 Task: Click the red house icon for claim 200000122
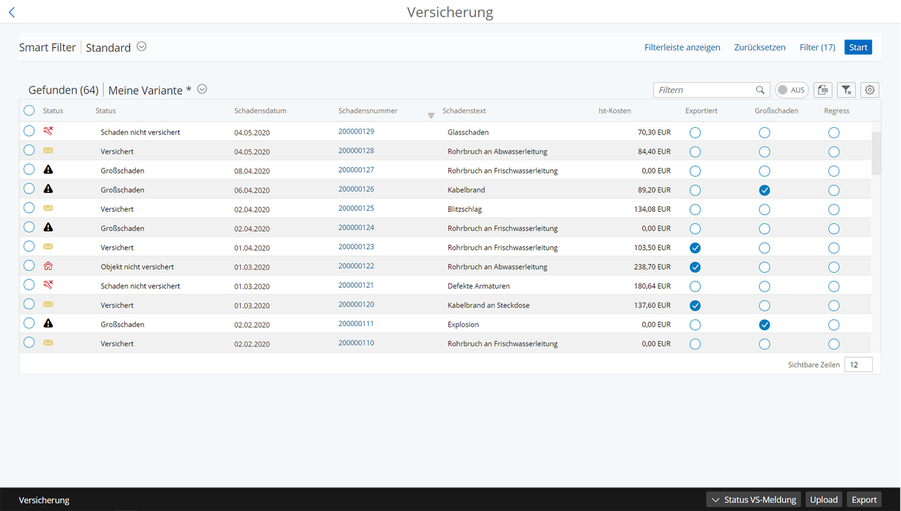pyautogui.click(x=48, y=266)
